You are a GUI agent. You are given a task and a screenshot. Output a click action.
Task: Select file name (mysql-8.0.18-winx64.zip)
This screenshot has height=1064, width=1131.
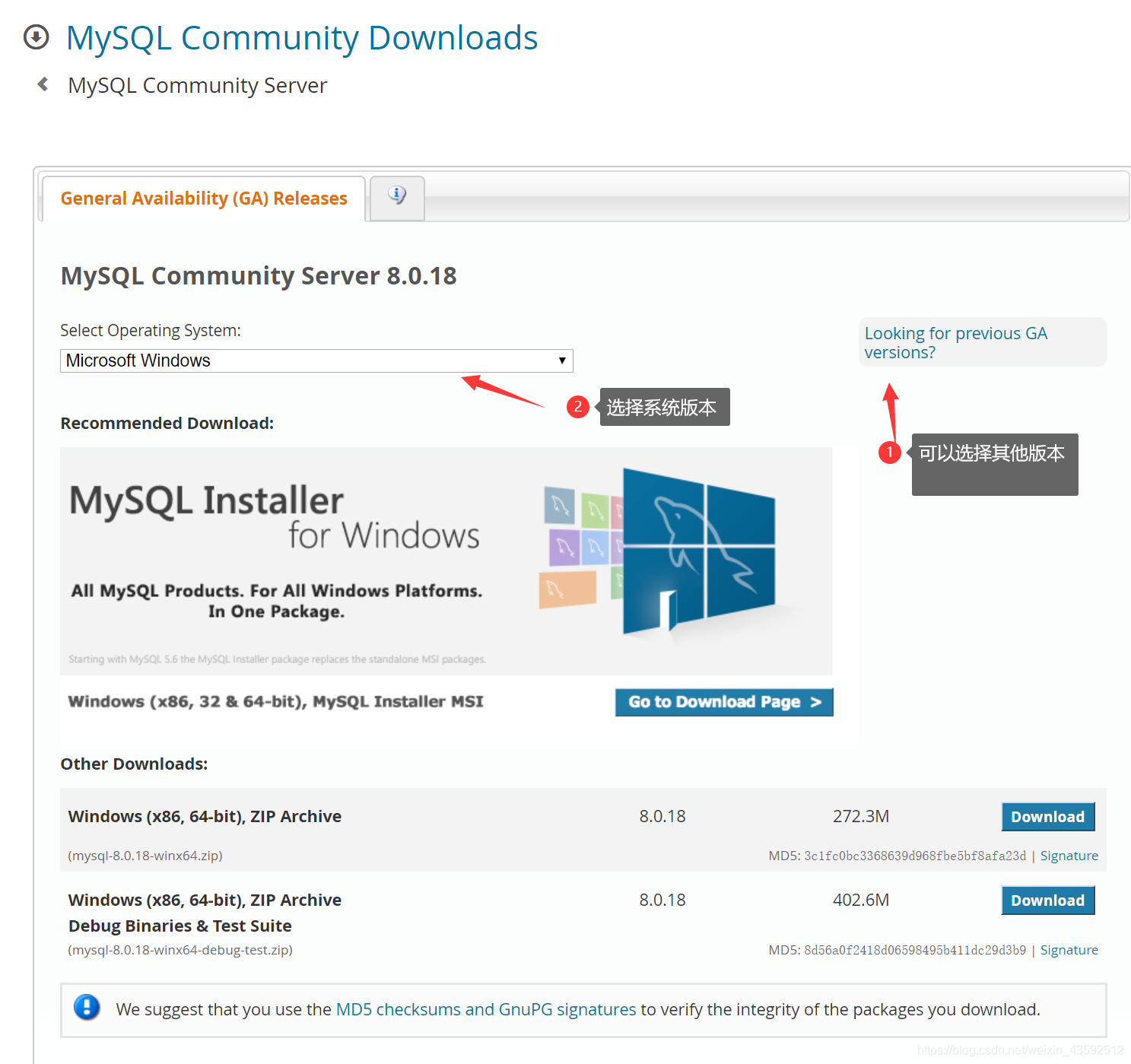[x=145, y=856]
